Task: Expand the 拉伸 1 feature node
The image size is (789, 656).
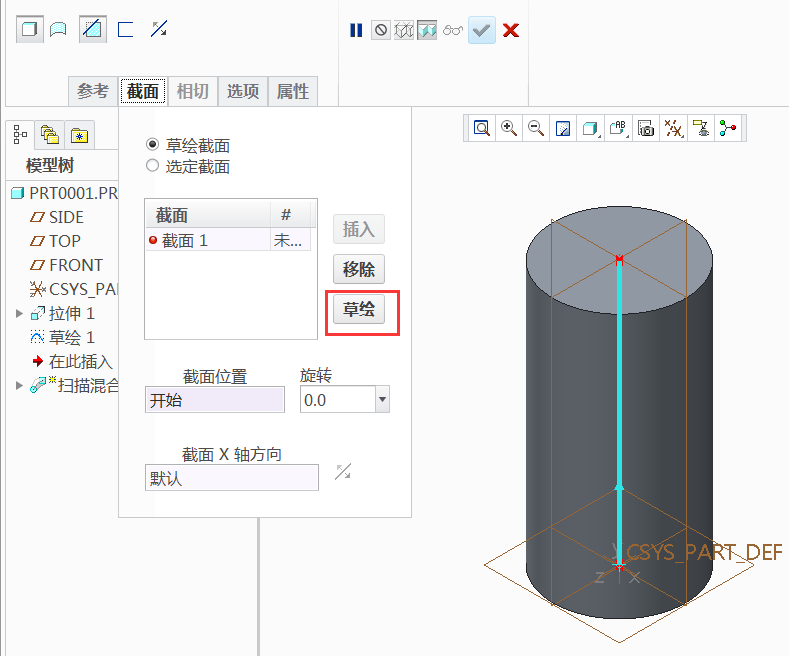Action: coord(19,313)
